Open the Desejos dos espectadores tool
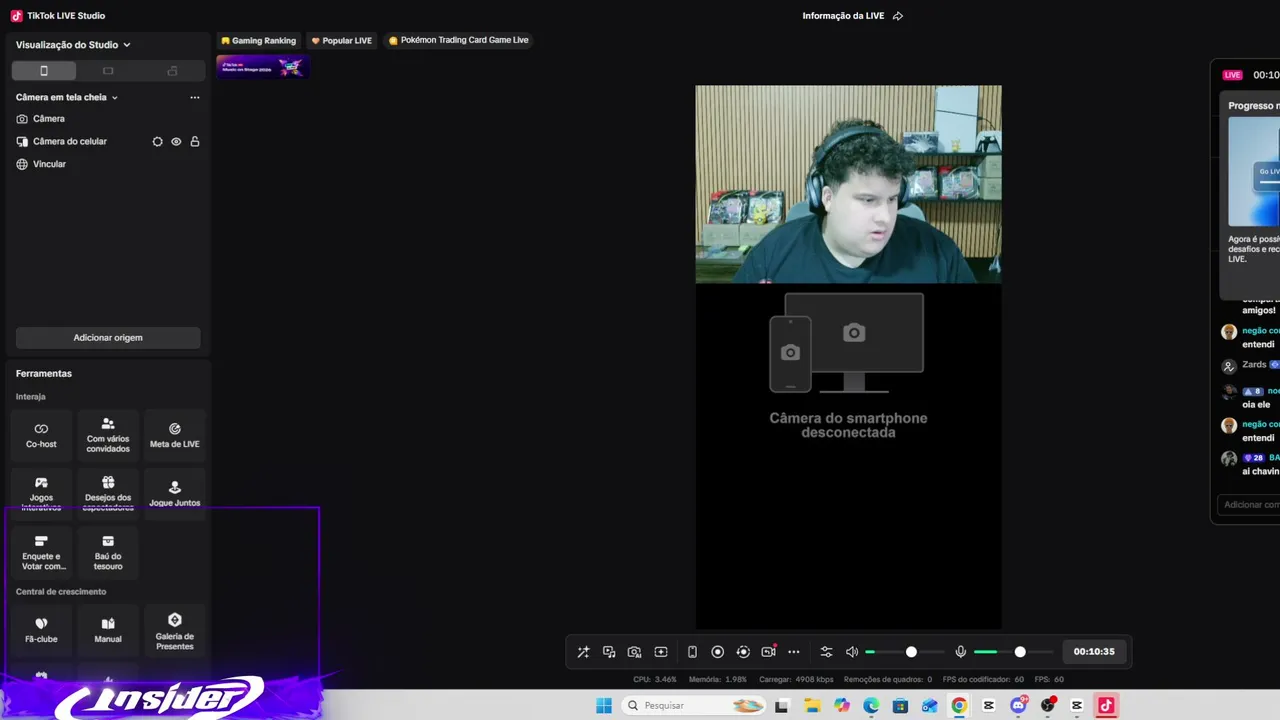Image resolution: width=1280 pixels, height=720 pixels. click(x=108, y=494)
